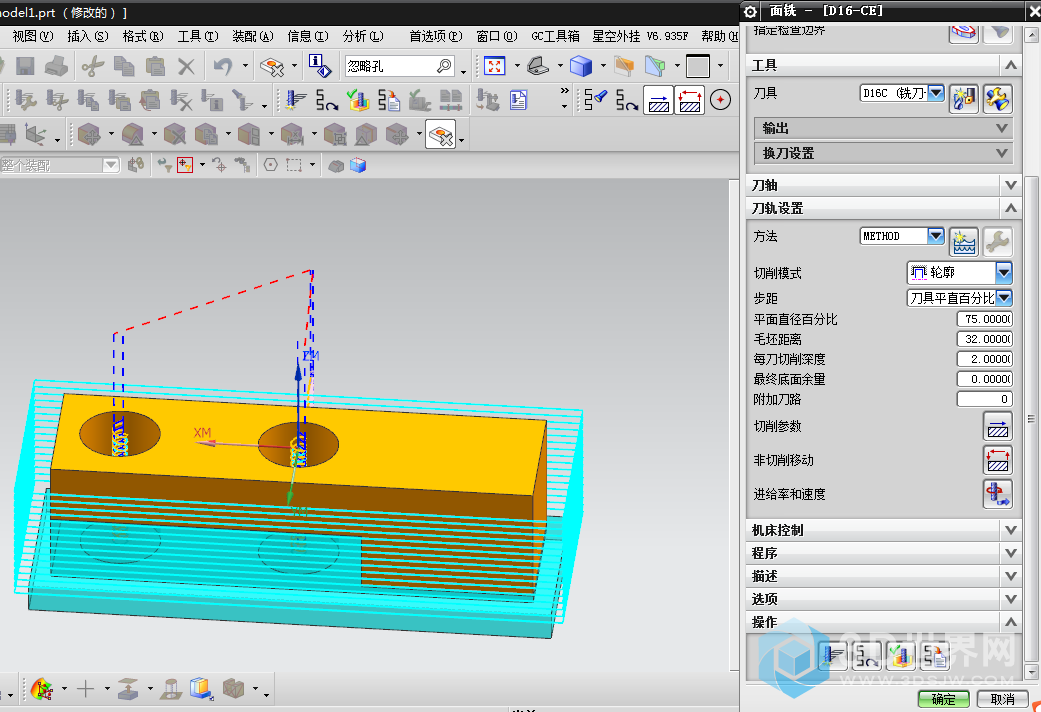
Task: Click the paste clipboard icon
Action: tap(155, 66)
